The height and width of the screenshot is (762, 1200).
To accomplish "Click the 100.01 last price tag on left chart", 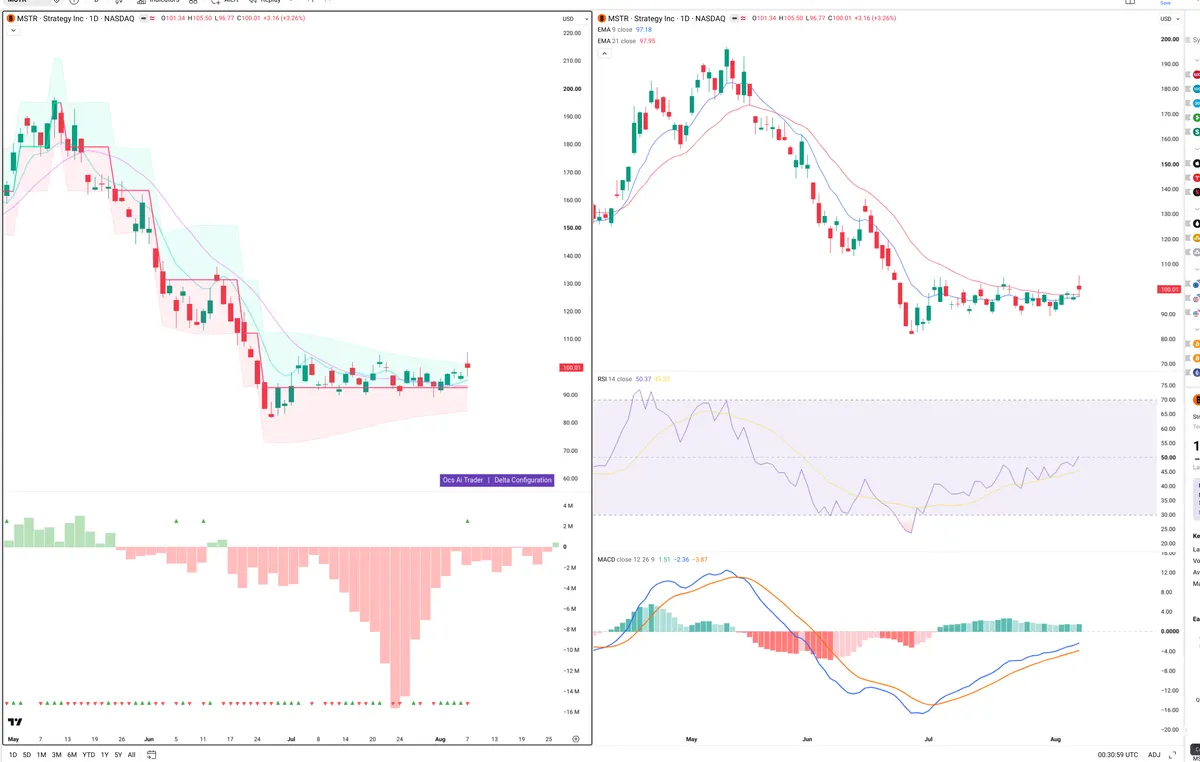I will click(x=572, y=368).
